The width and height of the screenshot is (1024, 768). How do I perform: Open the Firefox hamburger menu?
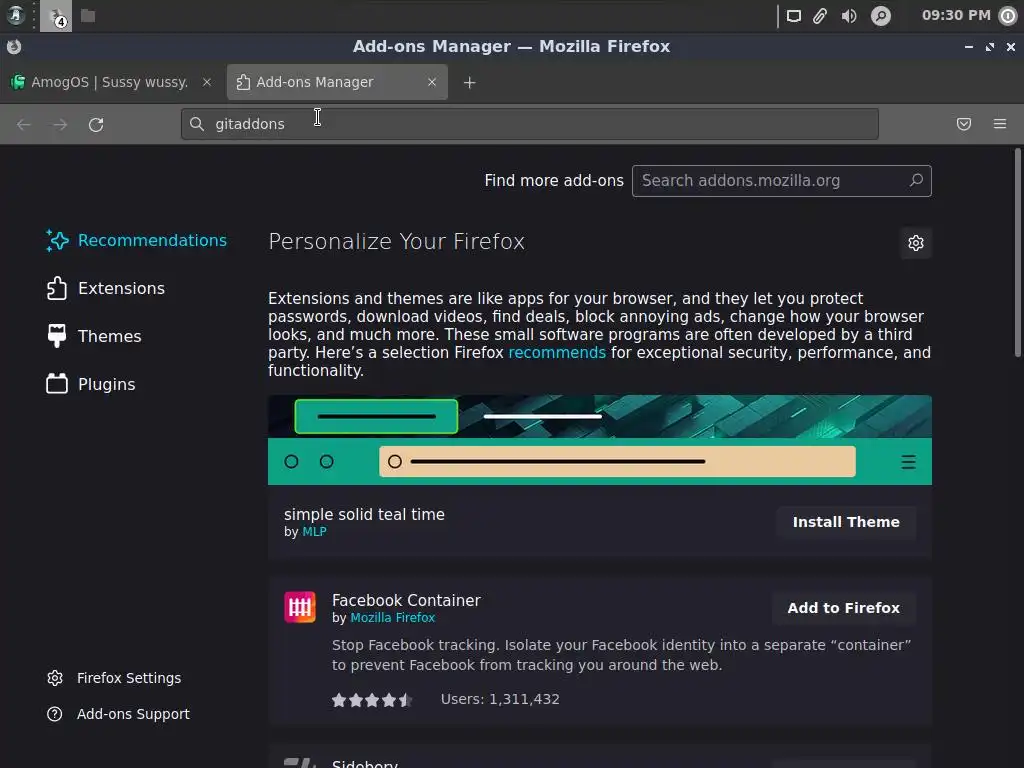click(x=1000, y=124)
